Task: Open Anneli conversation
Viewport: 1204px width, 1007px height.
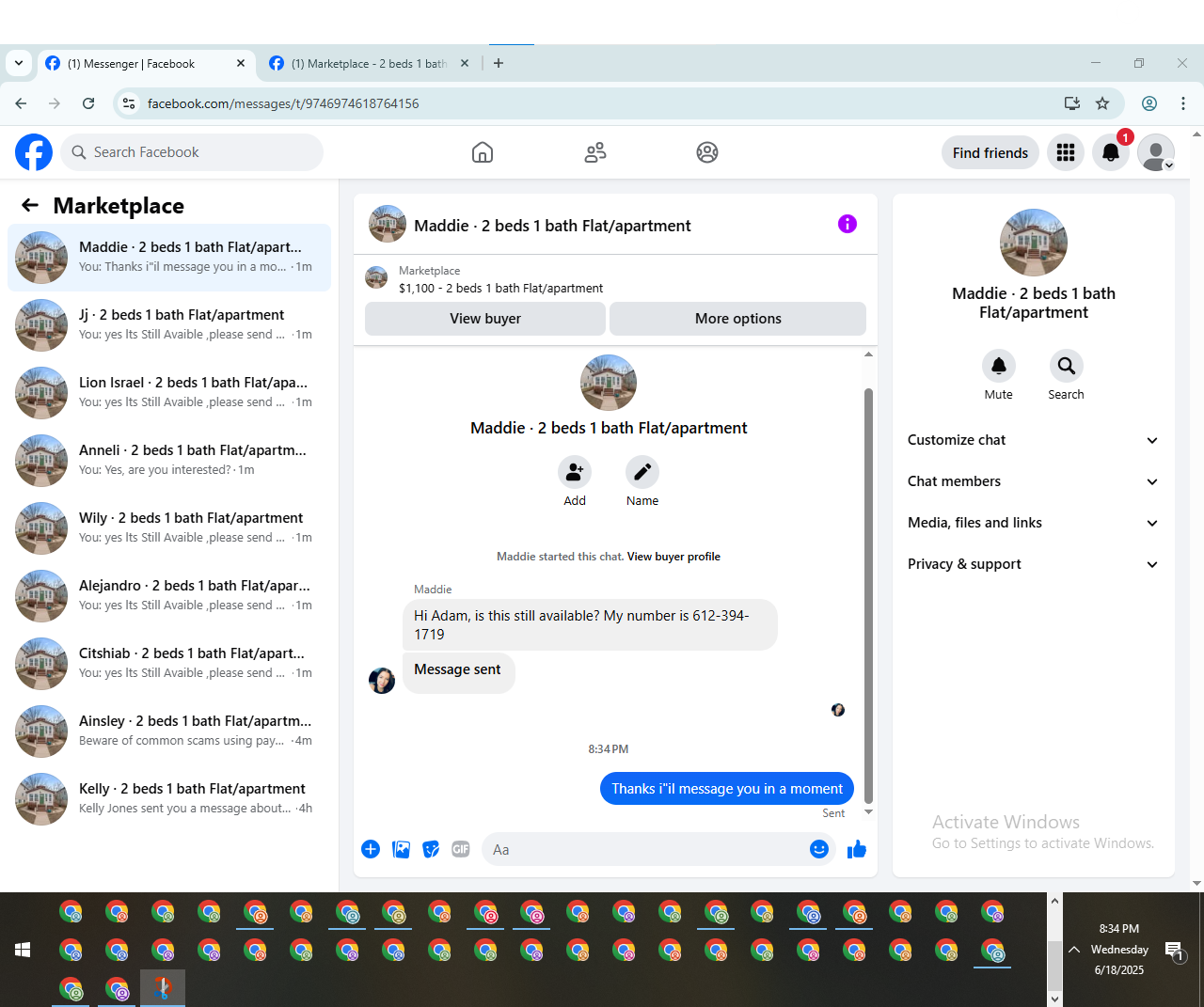Action: 169,460
